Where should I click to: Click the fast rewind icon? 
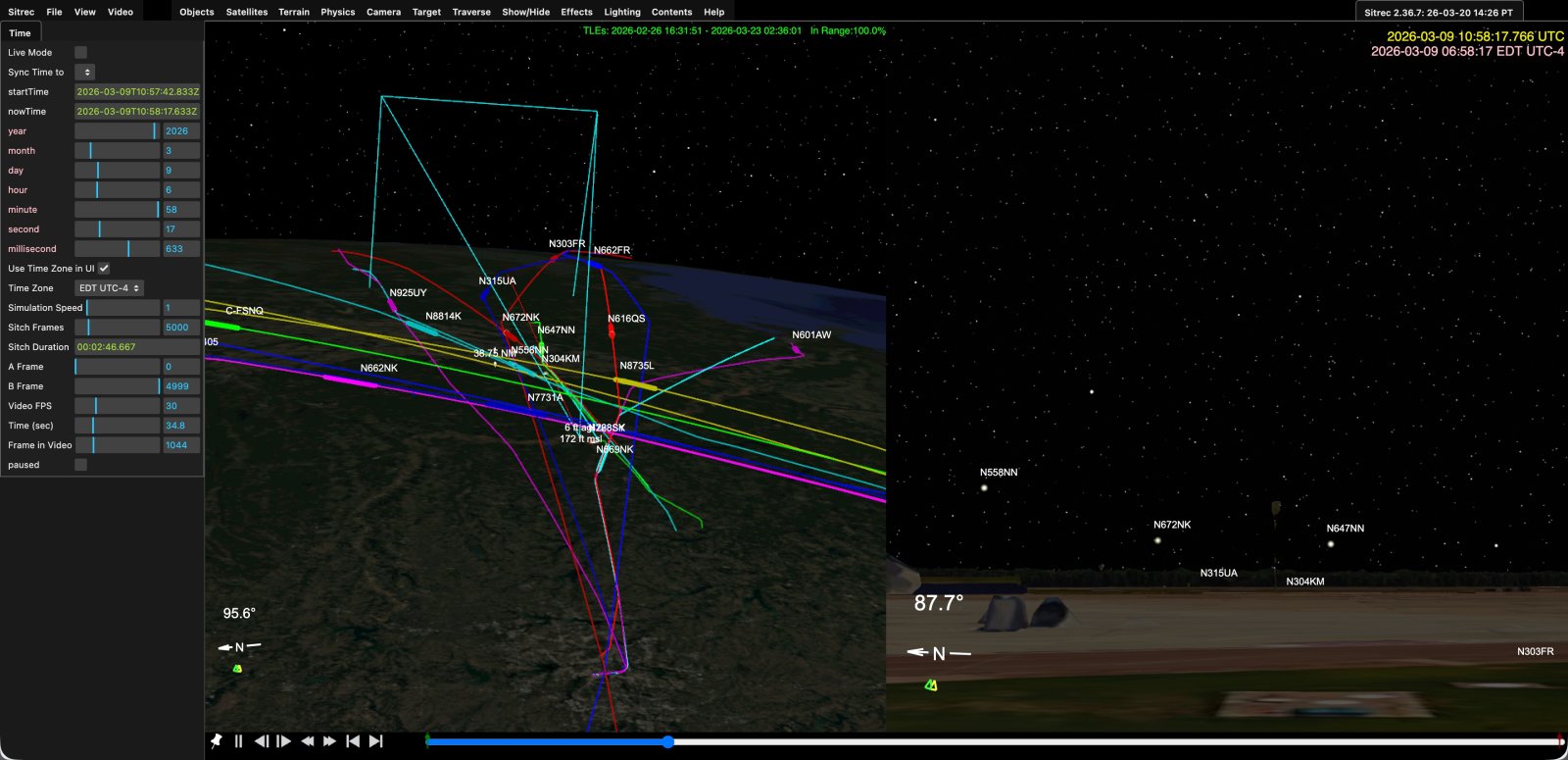pyautogui.click(x=307, y=741)
